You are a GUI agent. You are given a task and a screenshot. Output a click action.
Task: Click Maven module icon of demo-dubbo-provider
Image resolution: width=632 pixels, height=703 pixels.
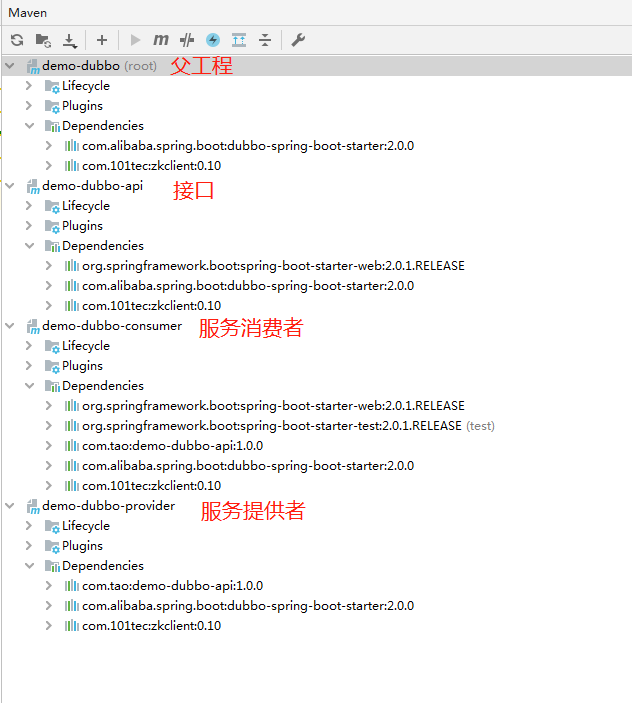(33, 506)
